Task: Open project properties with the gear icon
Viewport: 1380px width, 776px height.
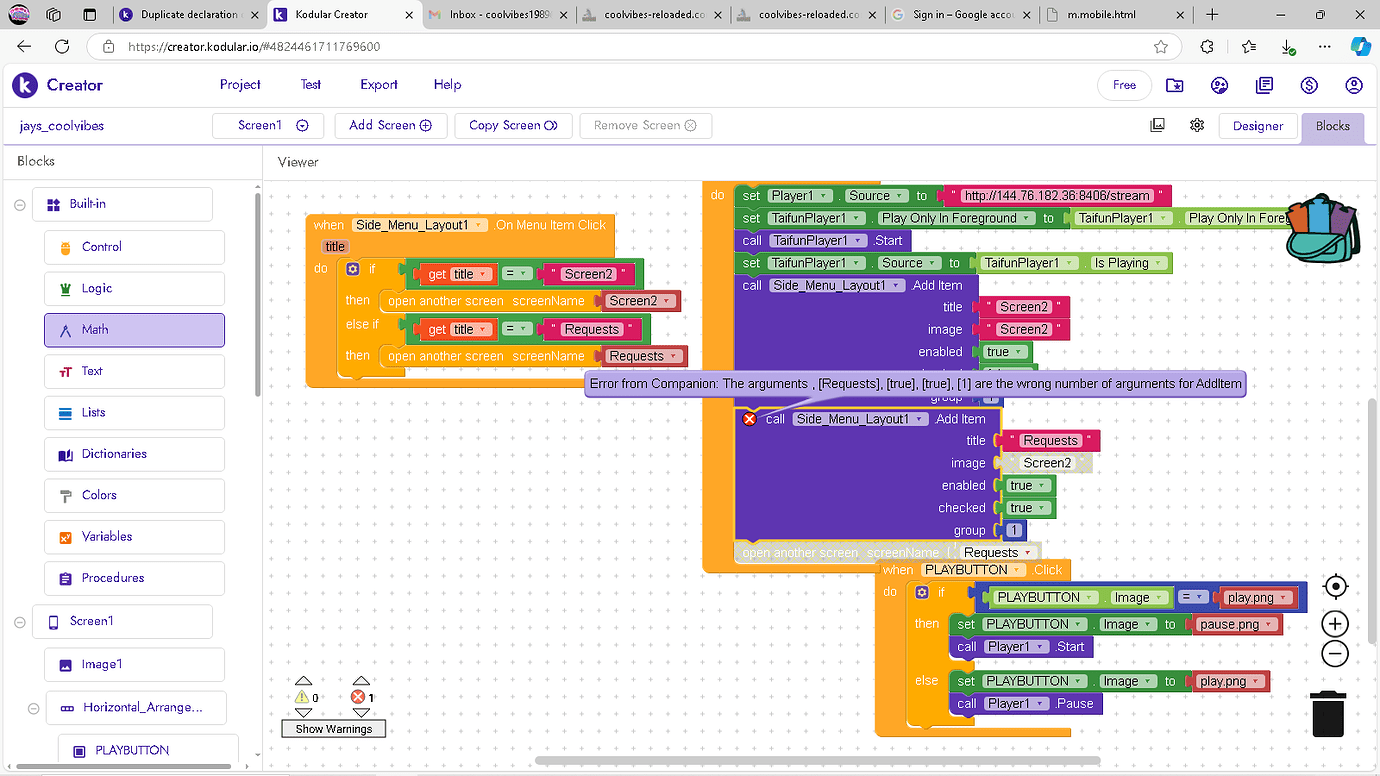Action: click(1197, 125)
